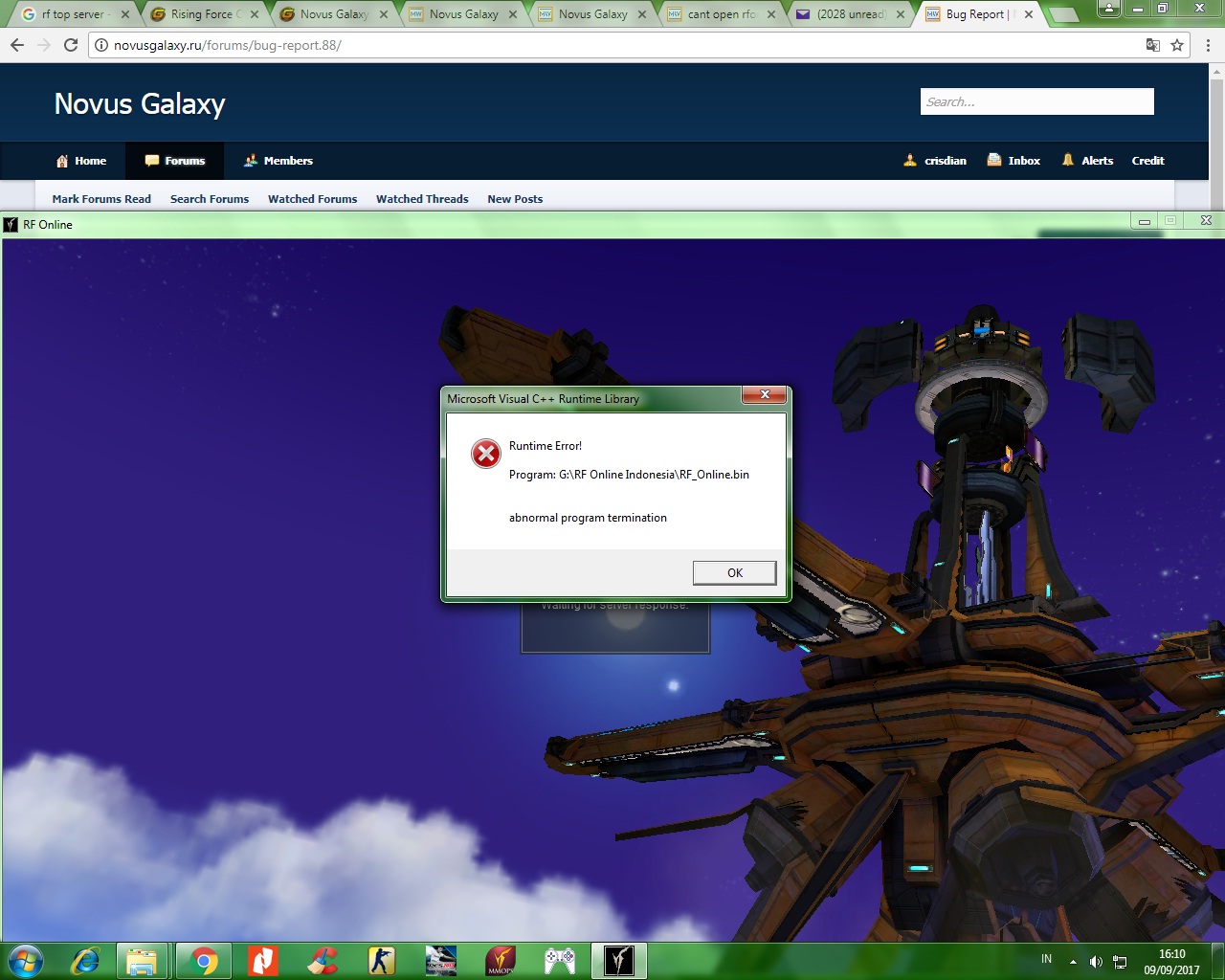Viewport: 1225px width, 980px height.
Task: Close the RF Online game window
Action: pos(1206,221)
